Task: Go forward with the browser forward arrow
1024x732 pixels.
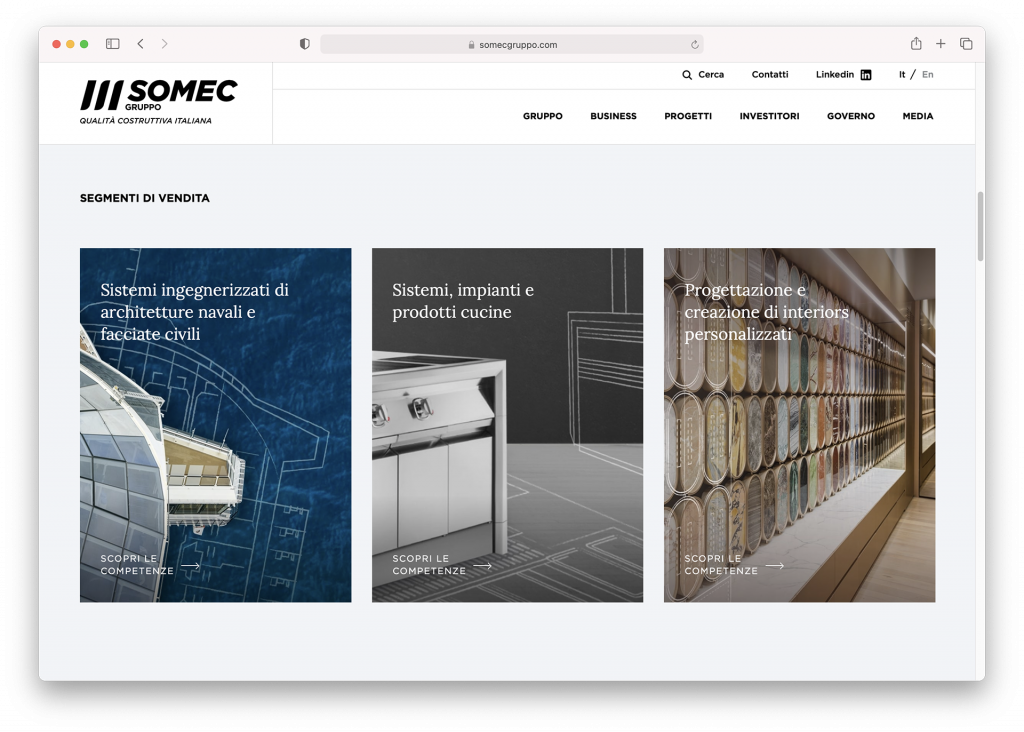Action: pos(165,44)
